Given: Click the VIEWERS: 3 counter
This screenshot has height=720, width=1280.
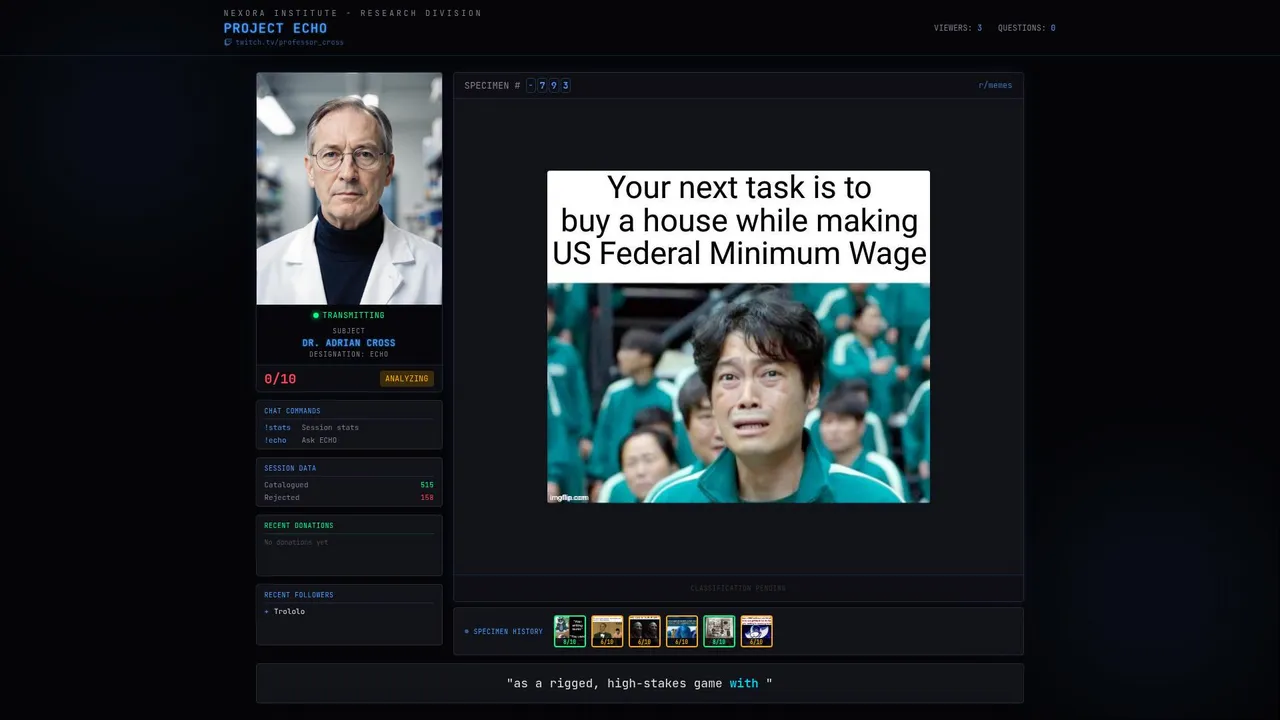Looking at the screenshot, I should pyautogui.click(x=958, y=28).
